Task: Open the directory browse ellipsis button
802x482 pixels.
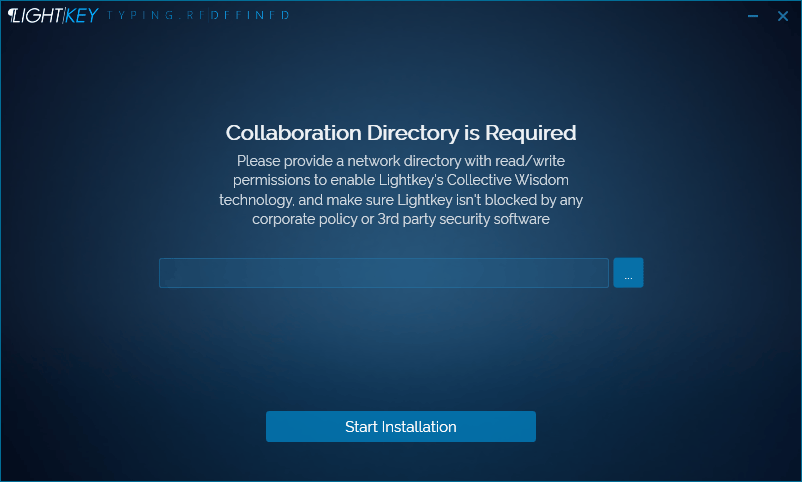Action: click(628, 273)
